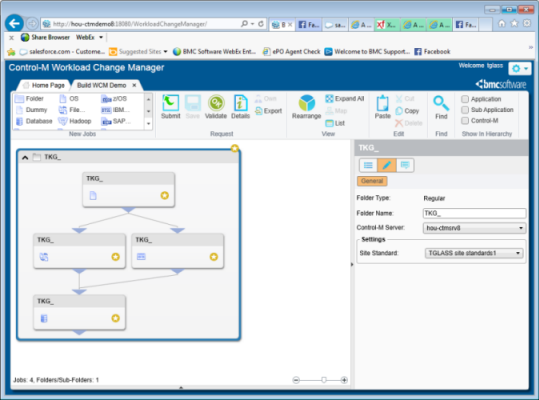The height and width of the screenshot is (400, 539).
Task: Expand the bottom panel arrow
Action: click(x=181, y=388)
